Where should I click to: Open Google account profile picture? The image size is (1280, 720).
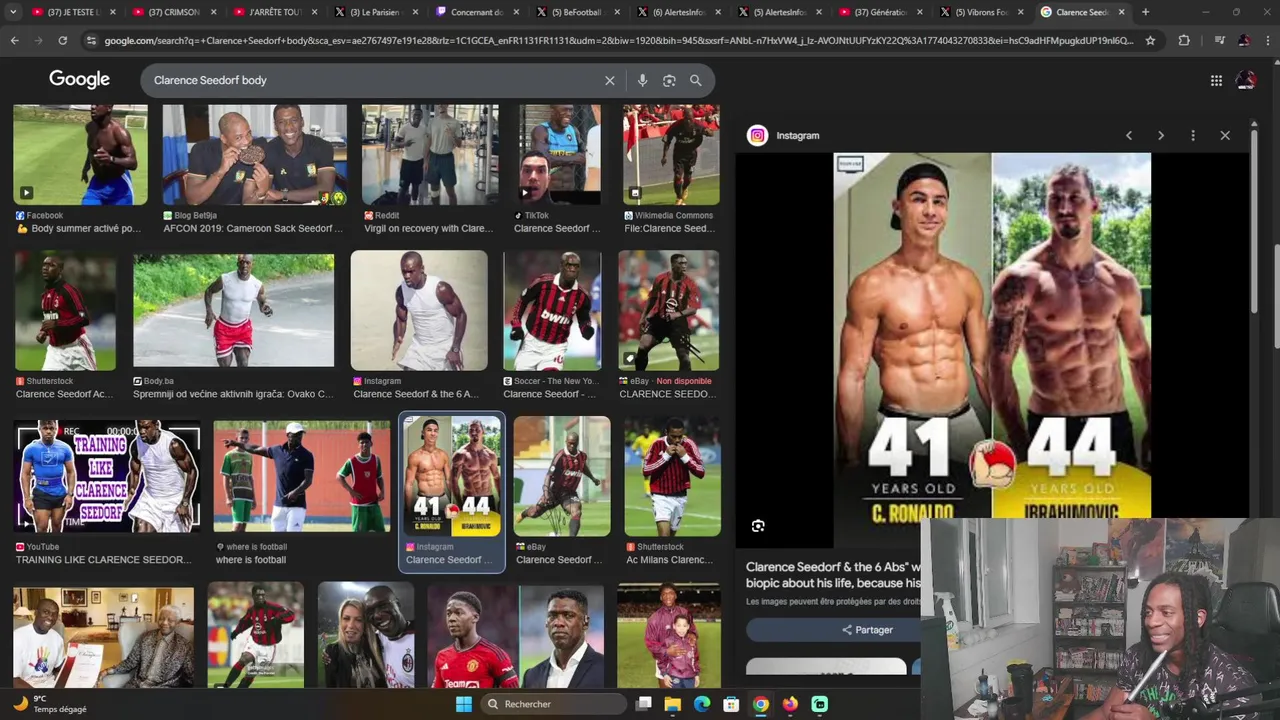(x=1246, y=80)
